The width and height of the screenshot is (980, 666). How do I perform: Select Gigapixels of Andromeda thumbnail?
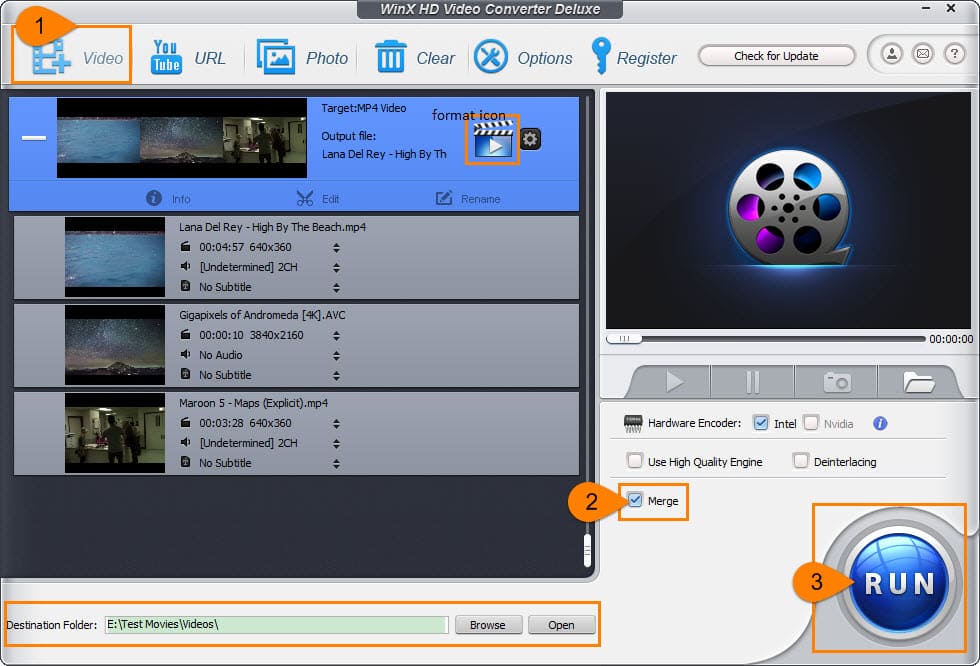[x=115, y=345]
